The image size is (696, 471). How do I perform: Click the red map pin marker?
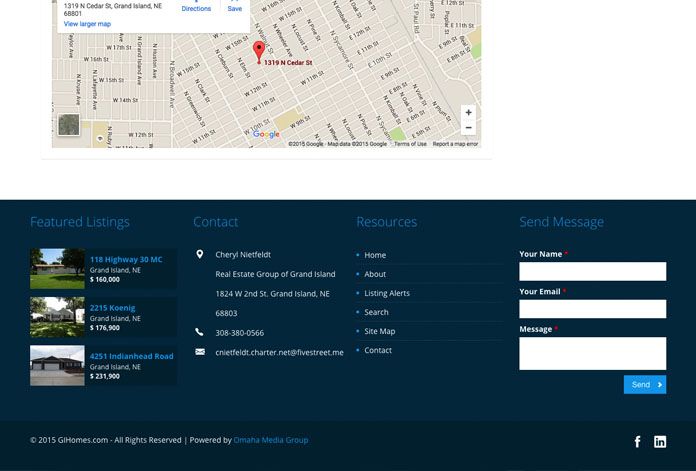pos(258,52)
